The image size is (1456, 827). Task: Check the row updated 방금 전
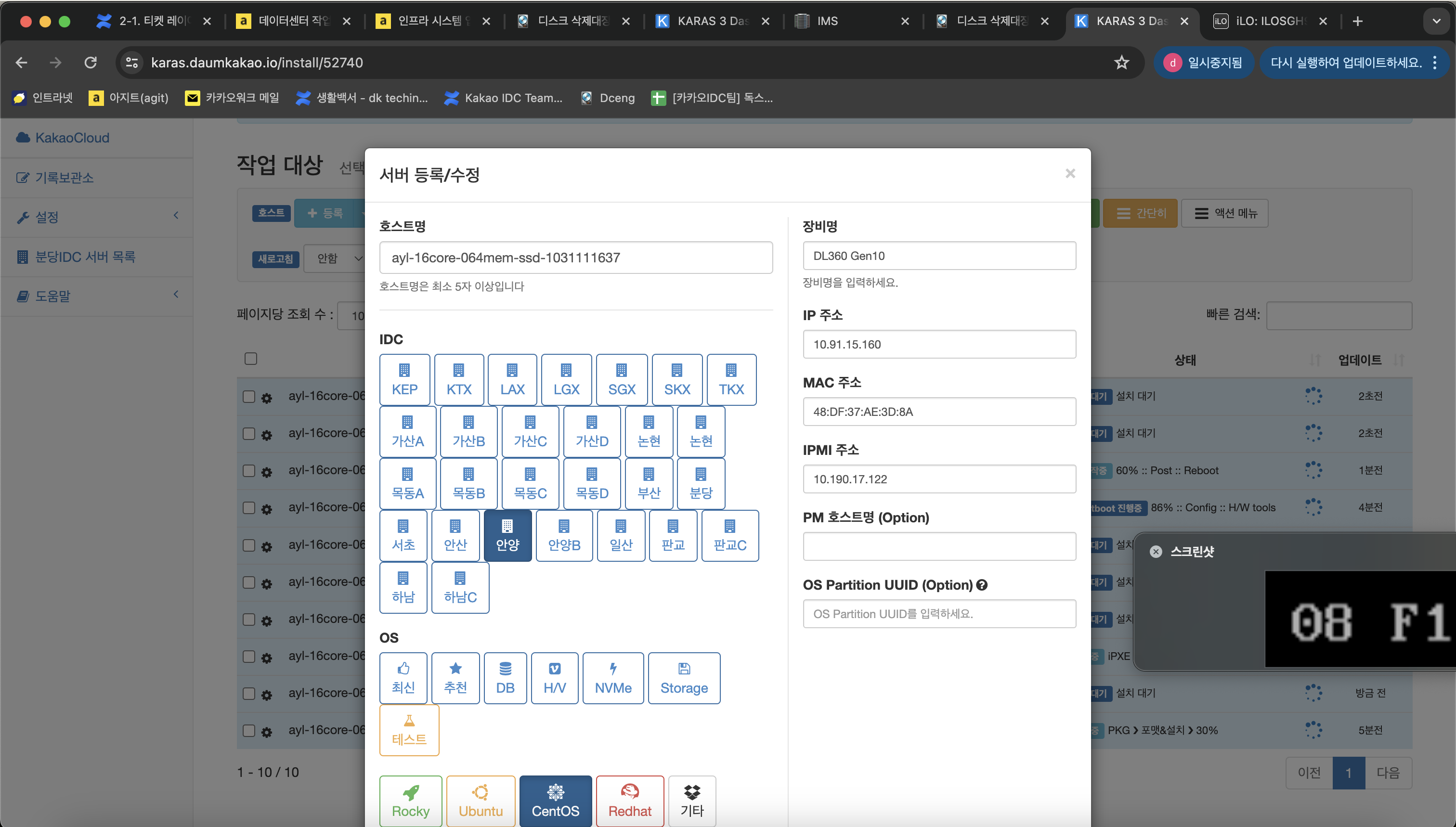249,694
